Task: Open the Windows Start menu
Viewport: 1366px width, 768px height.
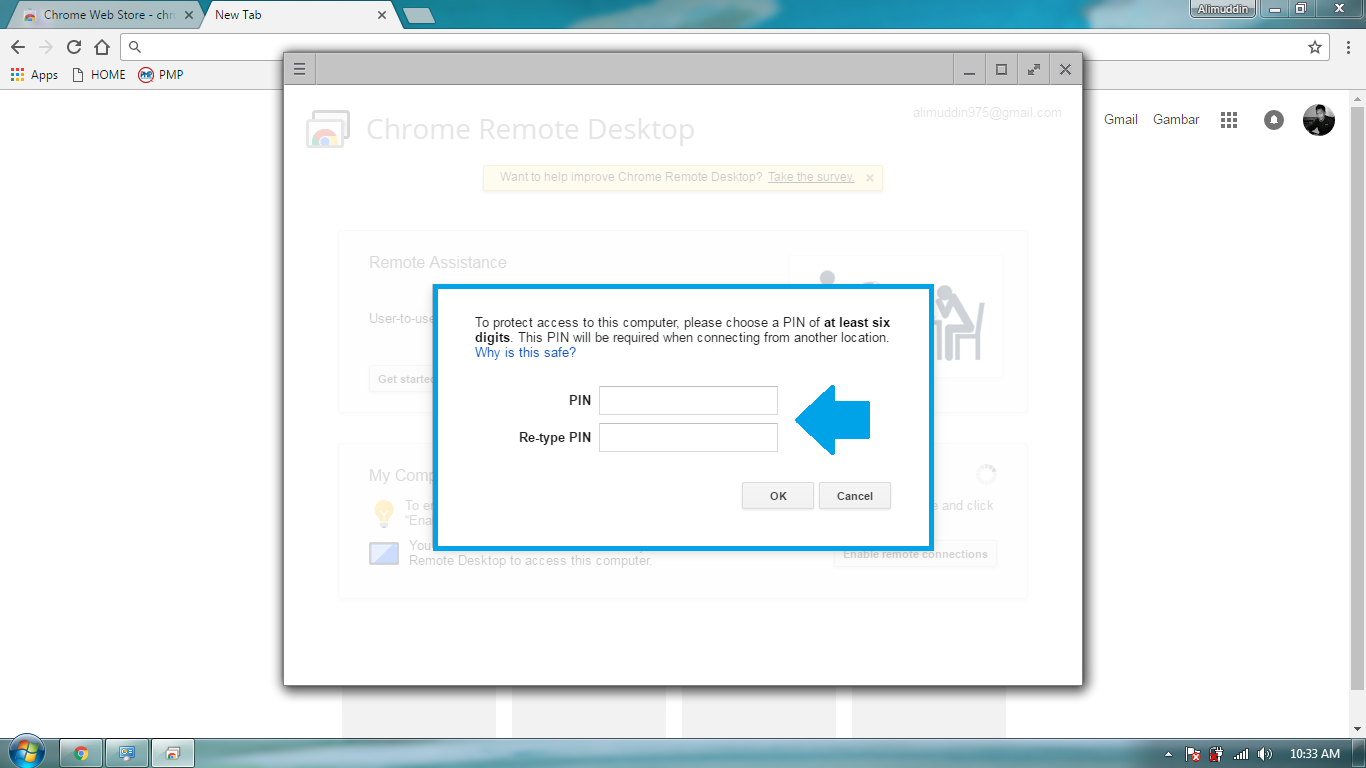Action: click(26, 753)
